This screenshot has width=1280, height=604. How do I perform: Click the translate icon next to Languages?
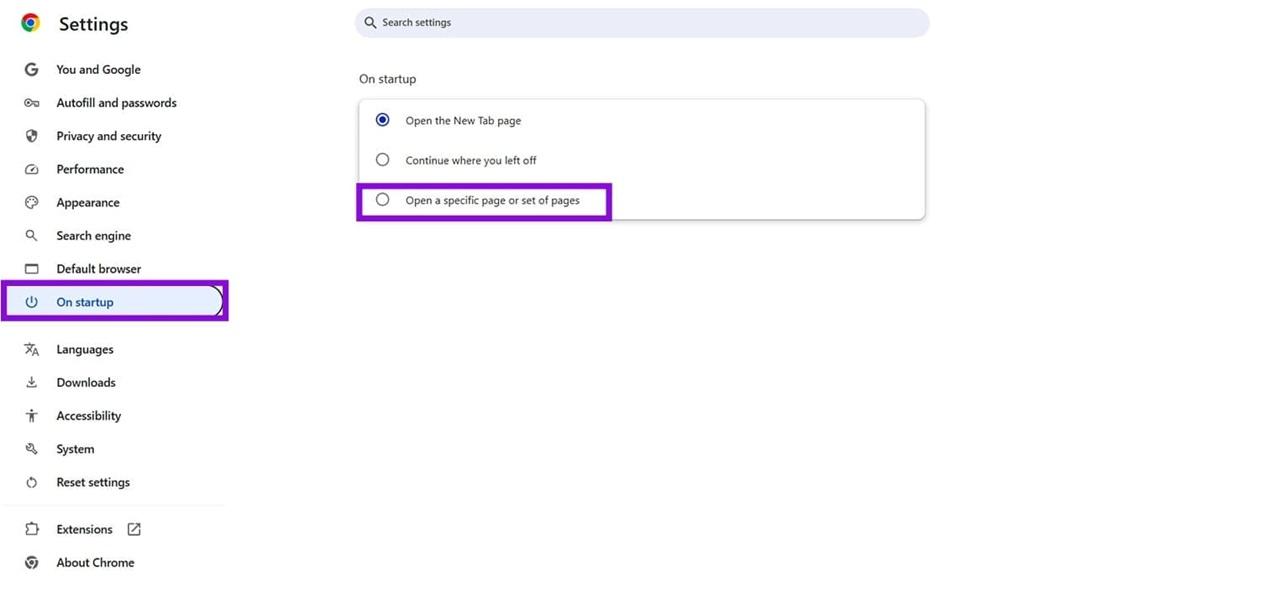pos(32,349)
